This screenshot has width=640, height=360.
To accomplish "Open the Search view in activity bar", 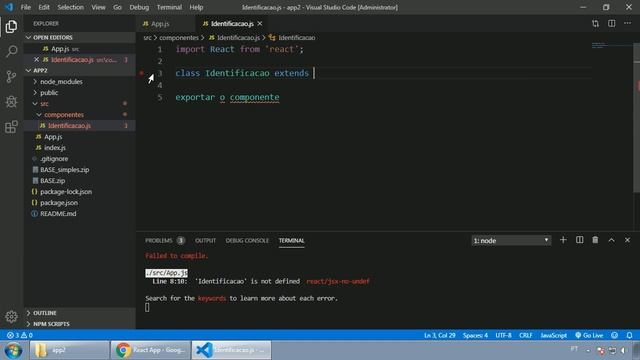I will [x=11, y=51].
